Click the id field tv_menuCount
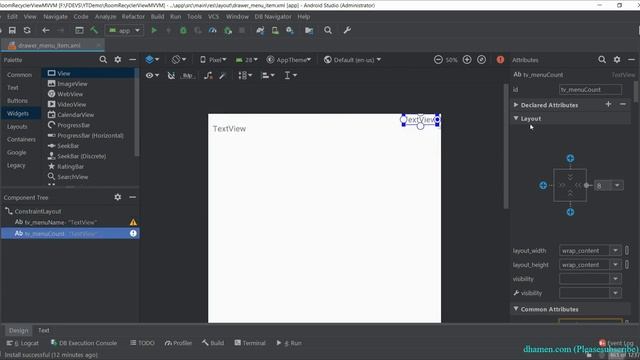 tap(590, 89)
